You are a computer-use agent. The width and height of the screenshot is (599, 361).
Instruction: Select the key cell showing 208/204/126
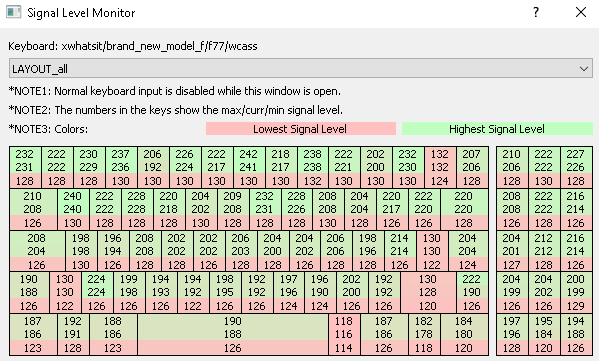point(37,251)
